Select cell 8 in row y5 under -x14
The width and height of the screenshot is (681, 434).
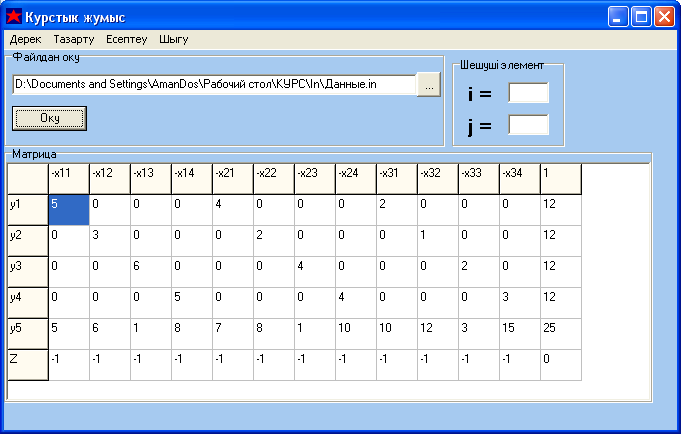coord(192,334)
